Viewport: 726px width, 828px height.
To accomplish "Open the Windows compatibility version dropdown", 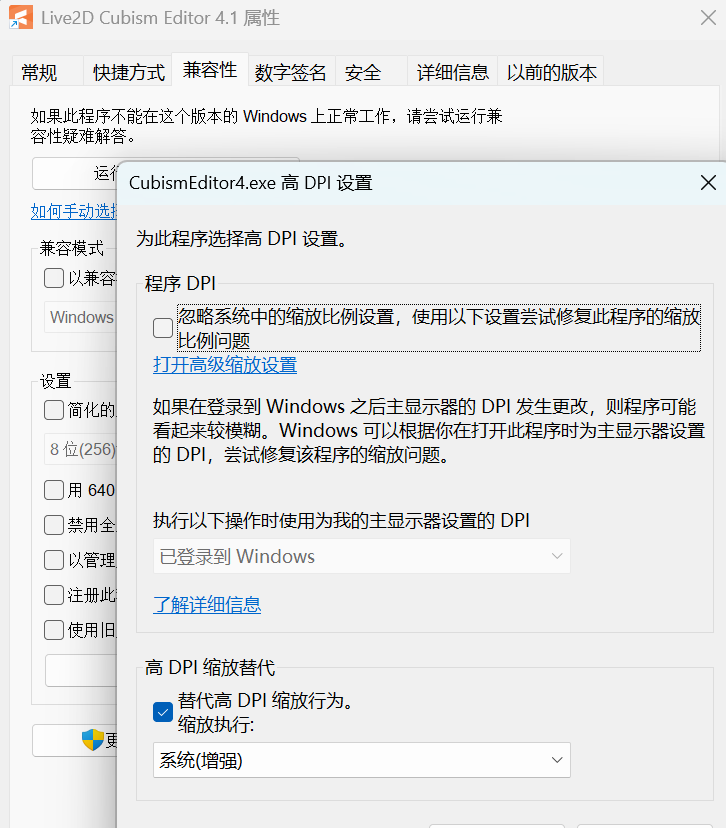I will point(80,317).
